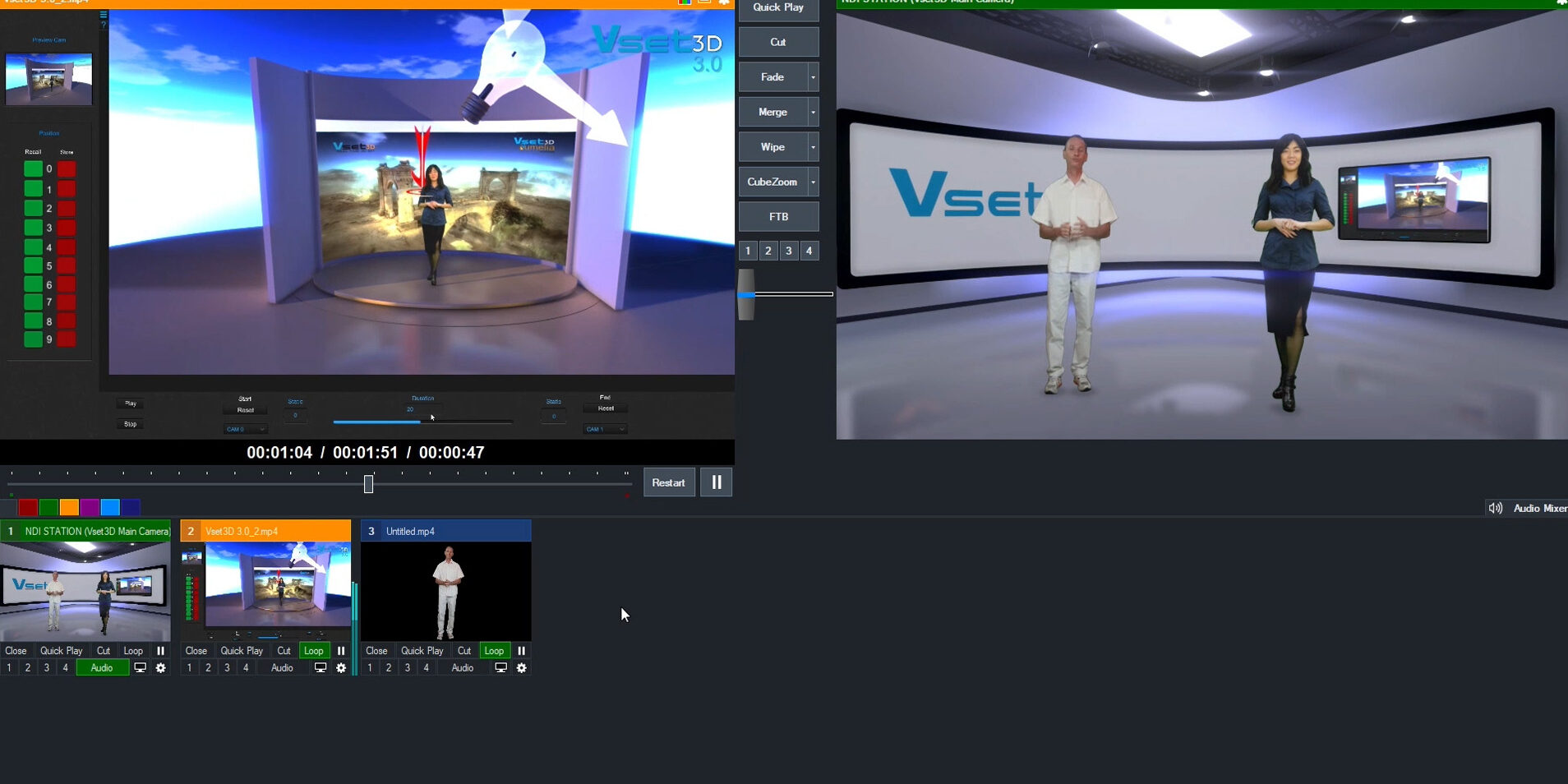
Task: Click the Cut transition button
Action: point(778,42)
